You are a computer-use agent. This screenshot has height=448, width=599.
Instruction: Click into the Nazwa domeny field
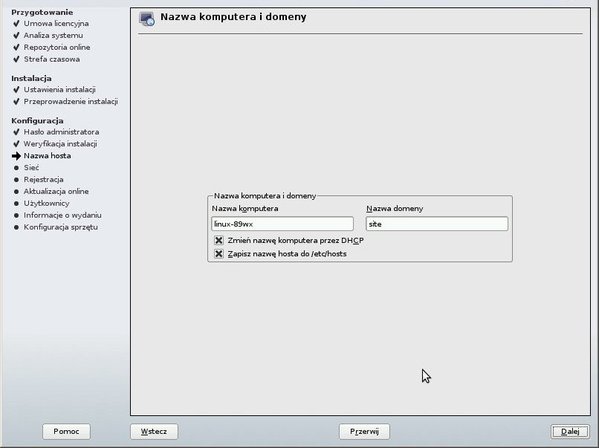pyautogui.click(x=437, y=224)
